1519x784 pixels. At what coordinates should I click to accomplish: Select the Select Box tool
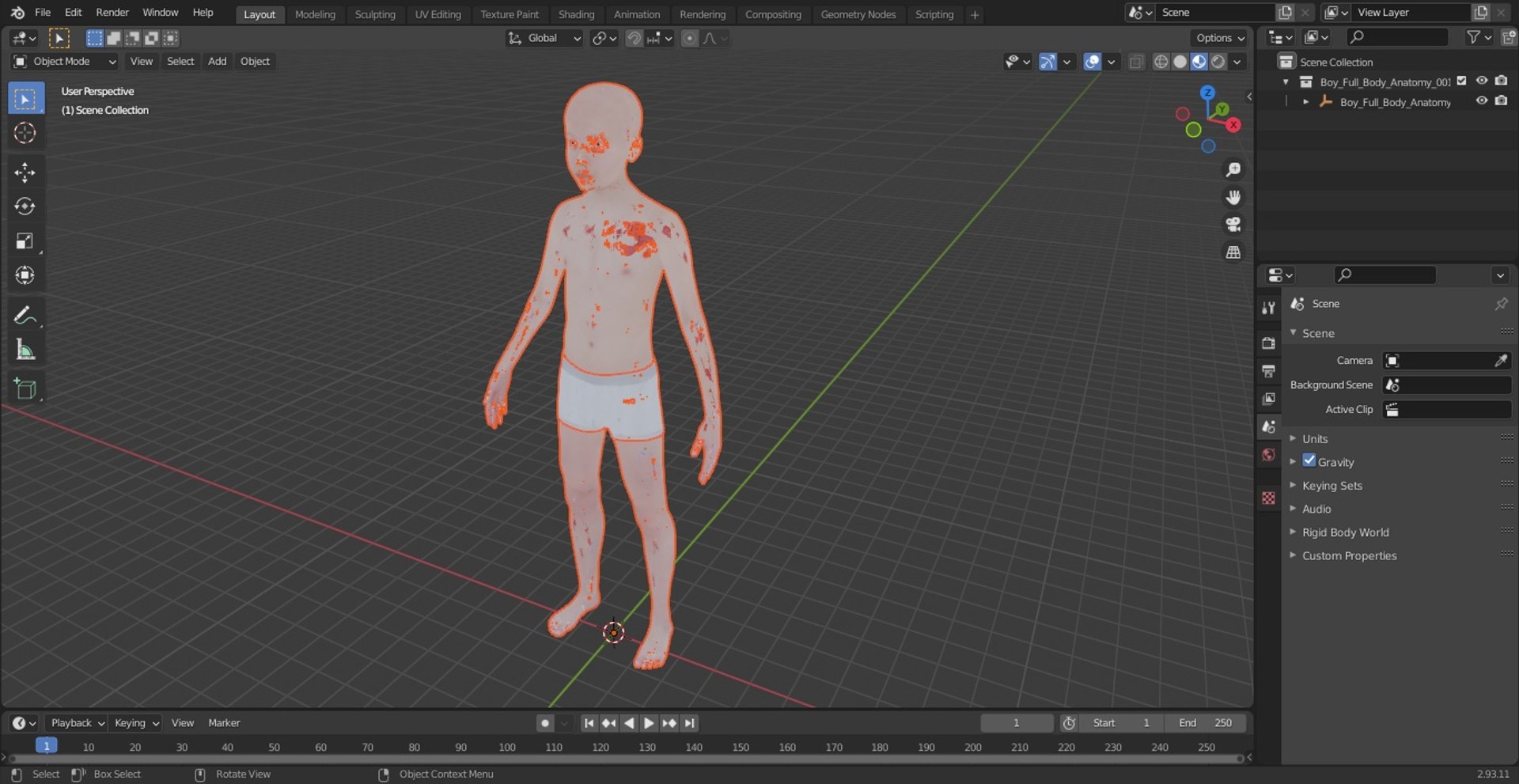(x=25, y=99)
